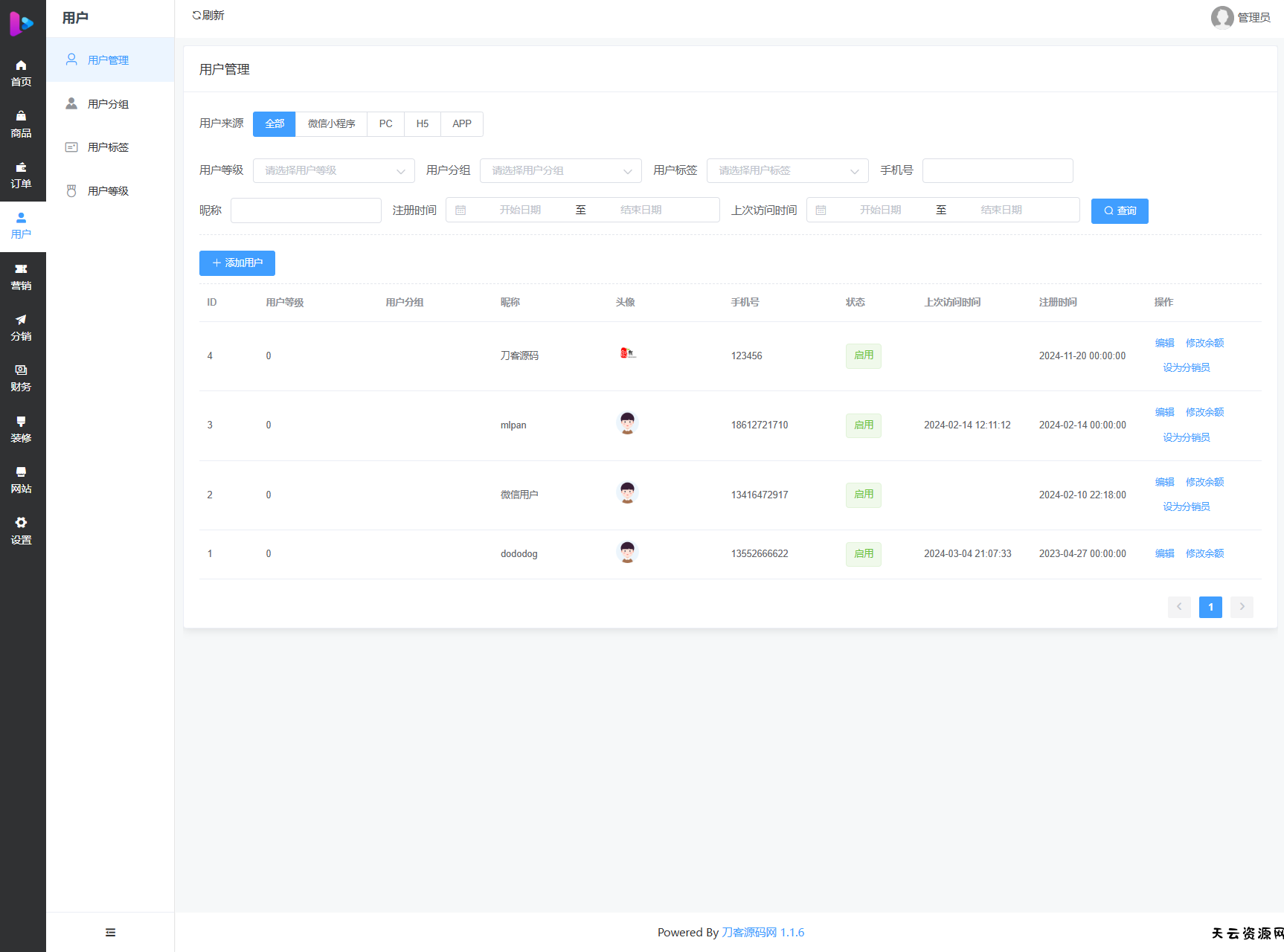Open 用户标签 in the submenu

tap(108, 147)
